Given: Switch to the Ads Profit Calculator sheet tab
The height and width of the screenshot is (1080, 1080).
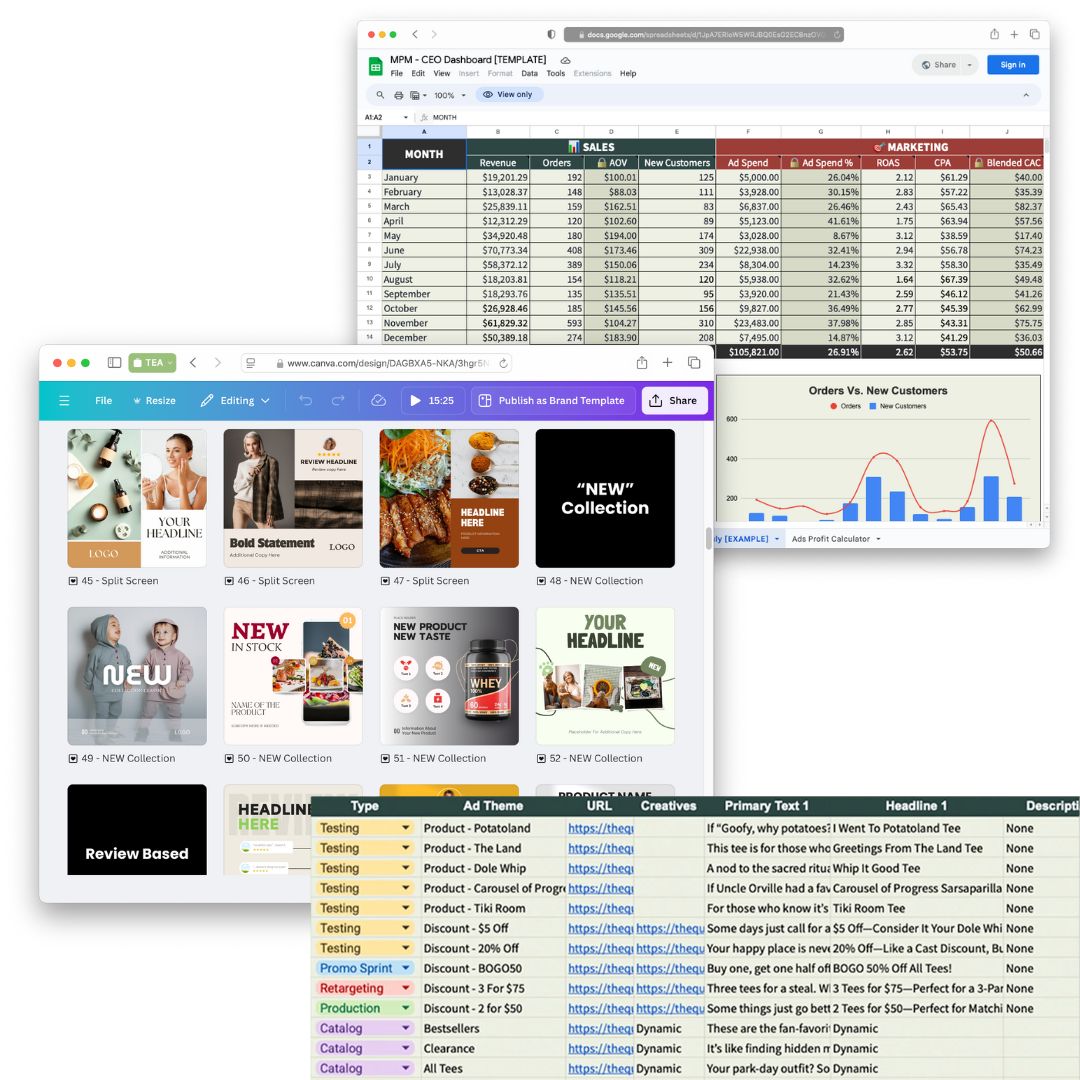Looking at the screenshot, I should point(831,539).
